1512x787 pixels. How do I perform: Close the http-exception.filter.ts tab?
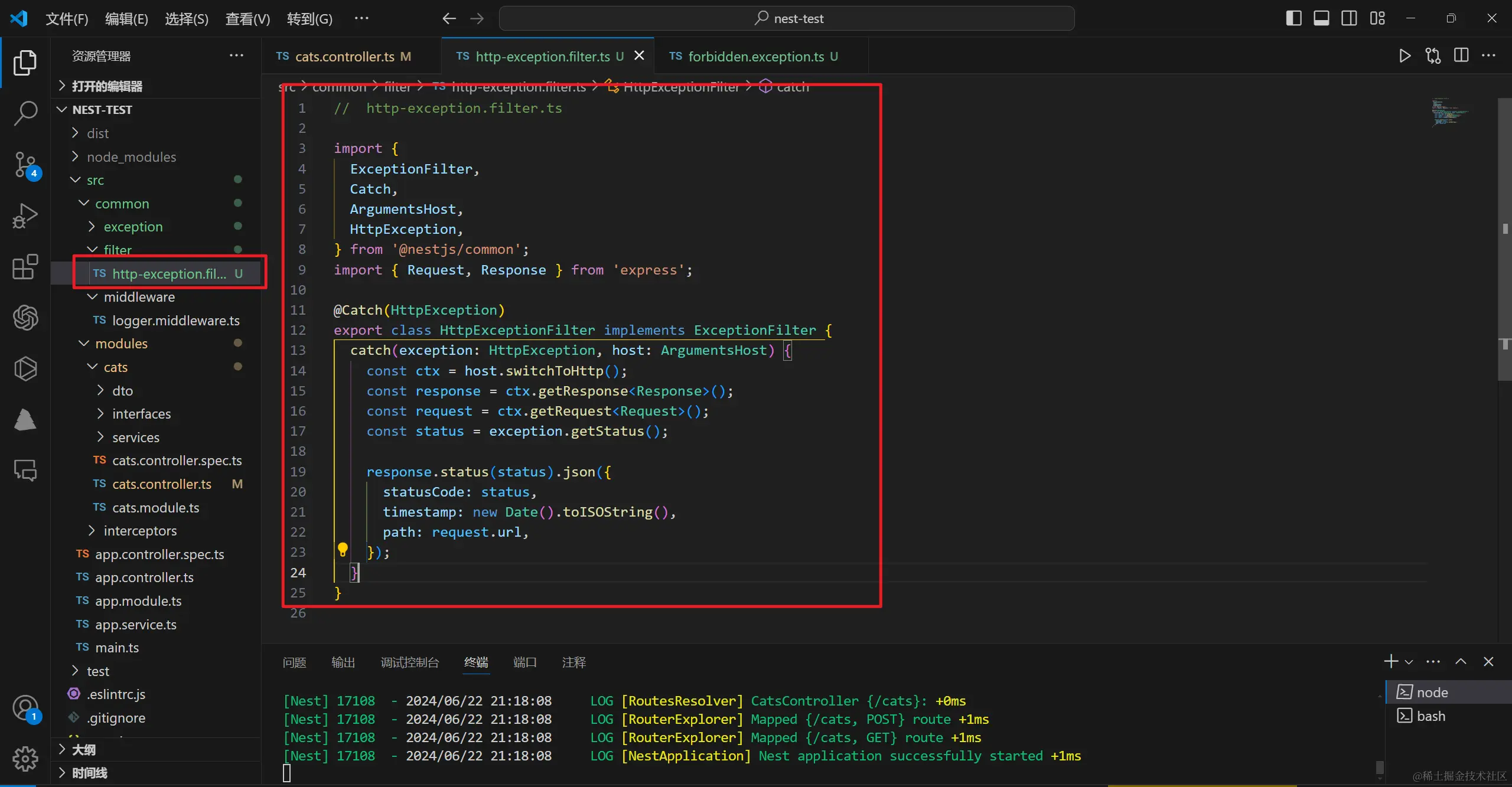(x=639, y=55)
